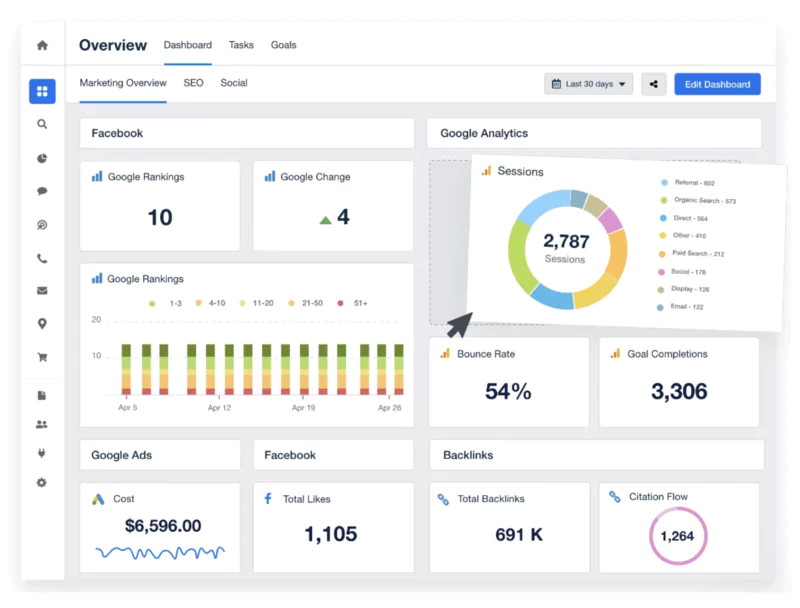Click the link chain icon beside Total Backlinks

(443, 499)
